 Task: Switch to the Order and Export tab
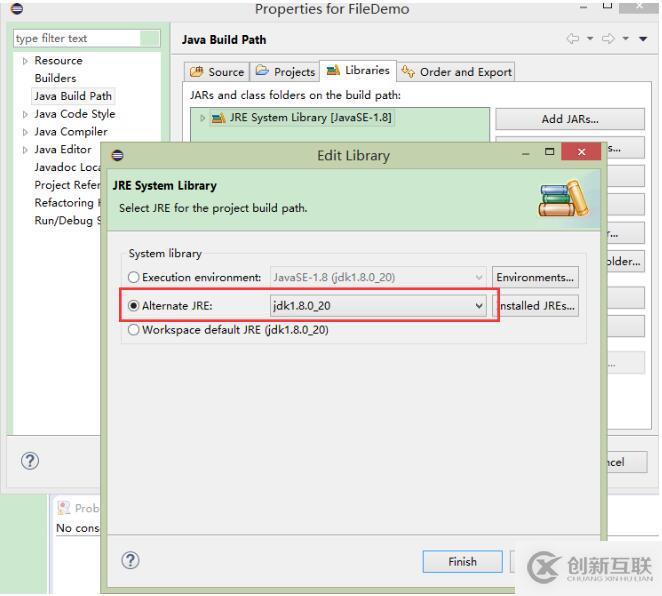click(456, 72)
